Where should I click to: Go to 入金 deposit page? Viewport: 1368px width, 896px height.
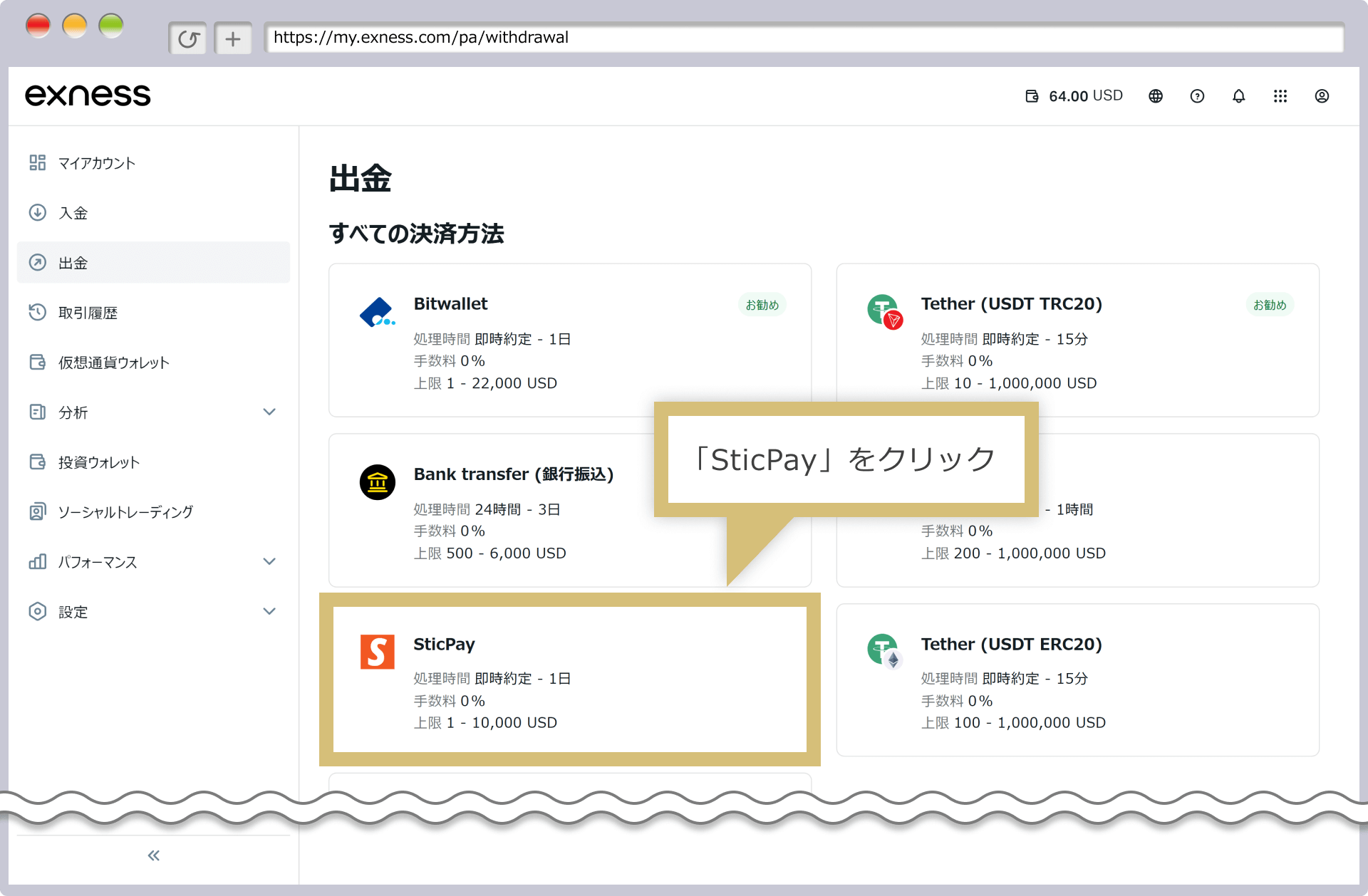coord(153,212)
